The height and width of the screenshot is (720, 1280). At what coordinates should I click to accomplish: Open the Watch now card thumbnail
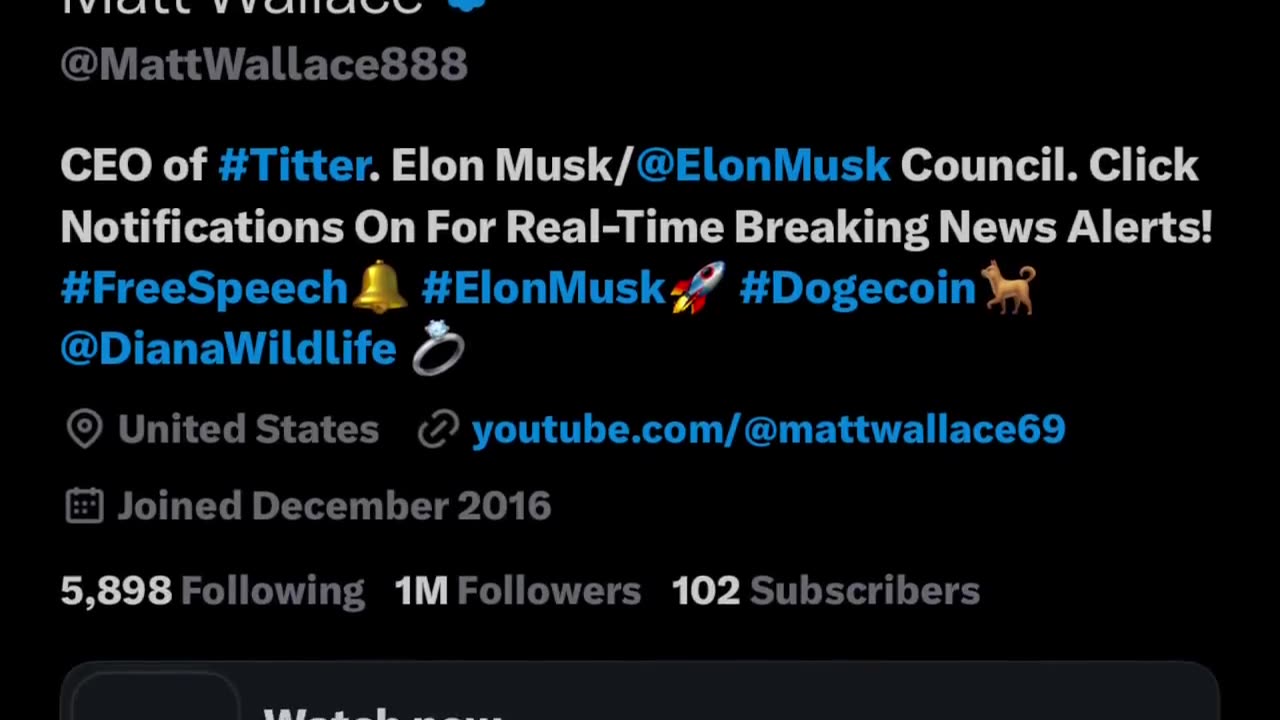pyautogui.click(x=155, y=695)
